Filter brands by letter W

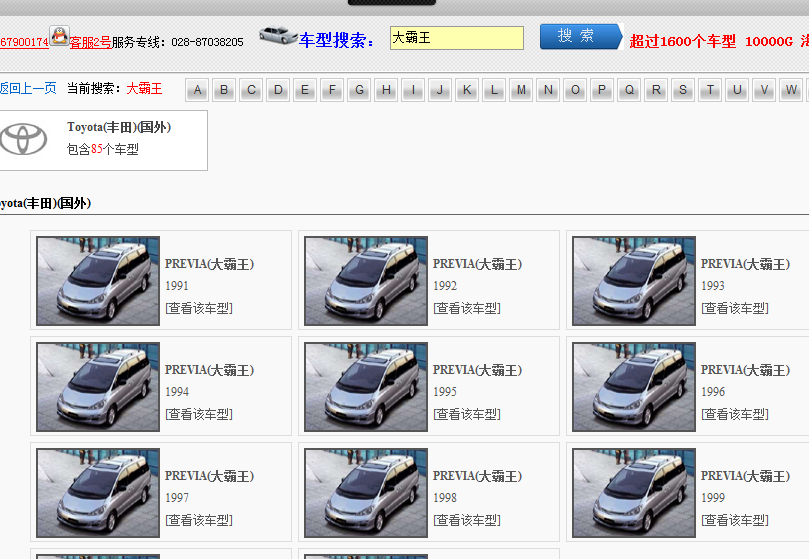tap(791, 90)
